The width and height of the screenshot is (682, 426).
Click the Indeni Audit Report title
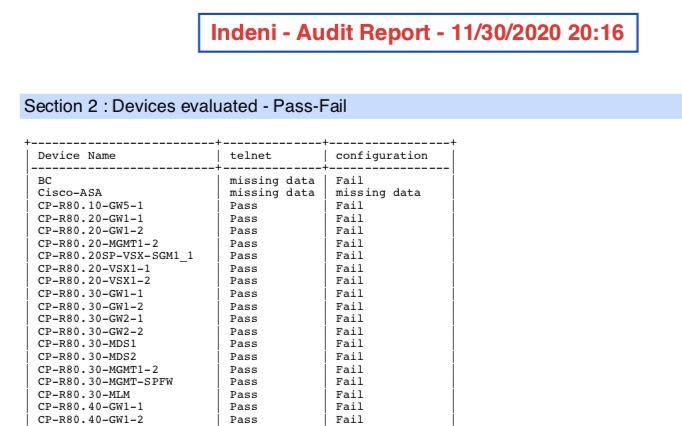[417, 33]
